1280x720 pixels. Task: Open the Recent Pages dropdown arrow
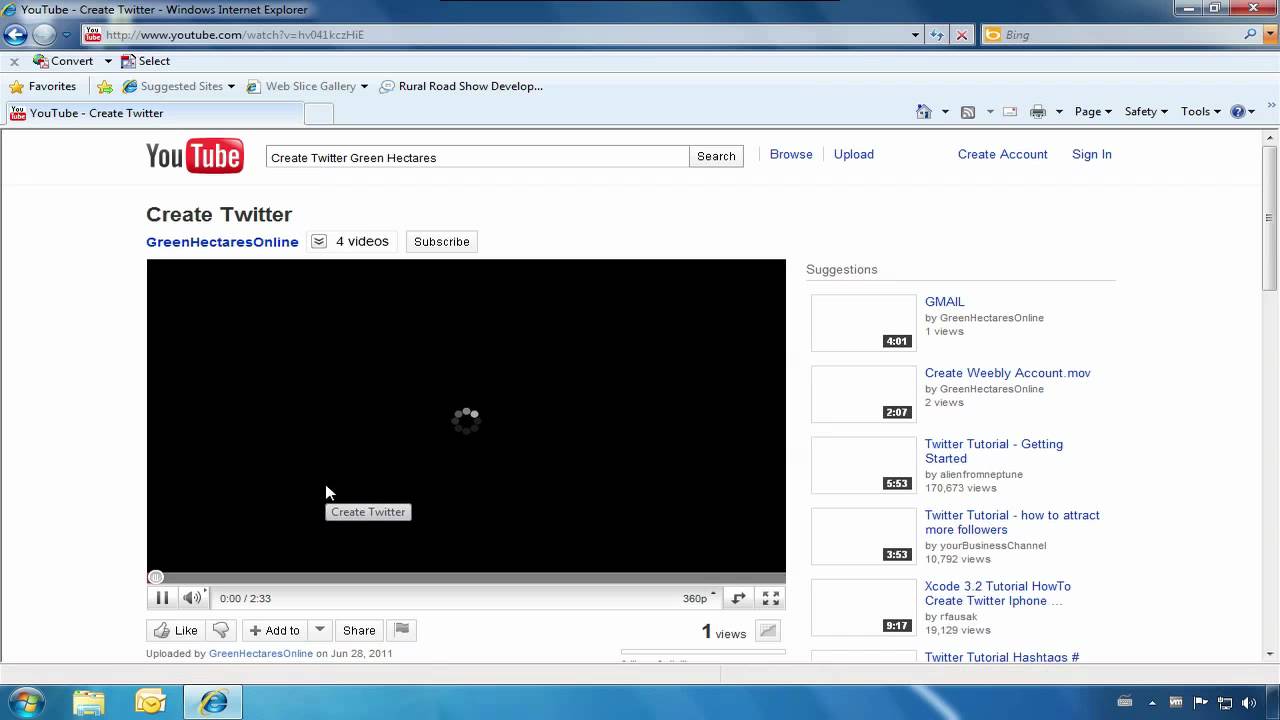[66, 35]
